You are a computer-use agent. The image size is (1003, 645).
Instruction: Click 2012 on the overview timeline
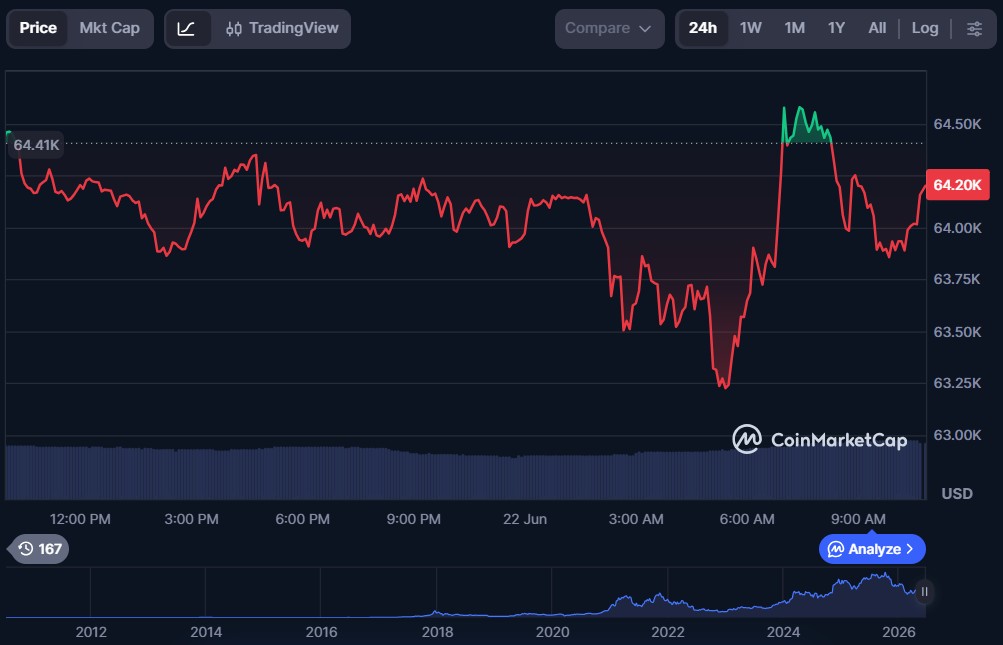coord(91,632)
